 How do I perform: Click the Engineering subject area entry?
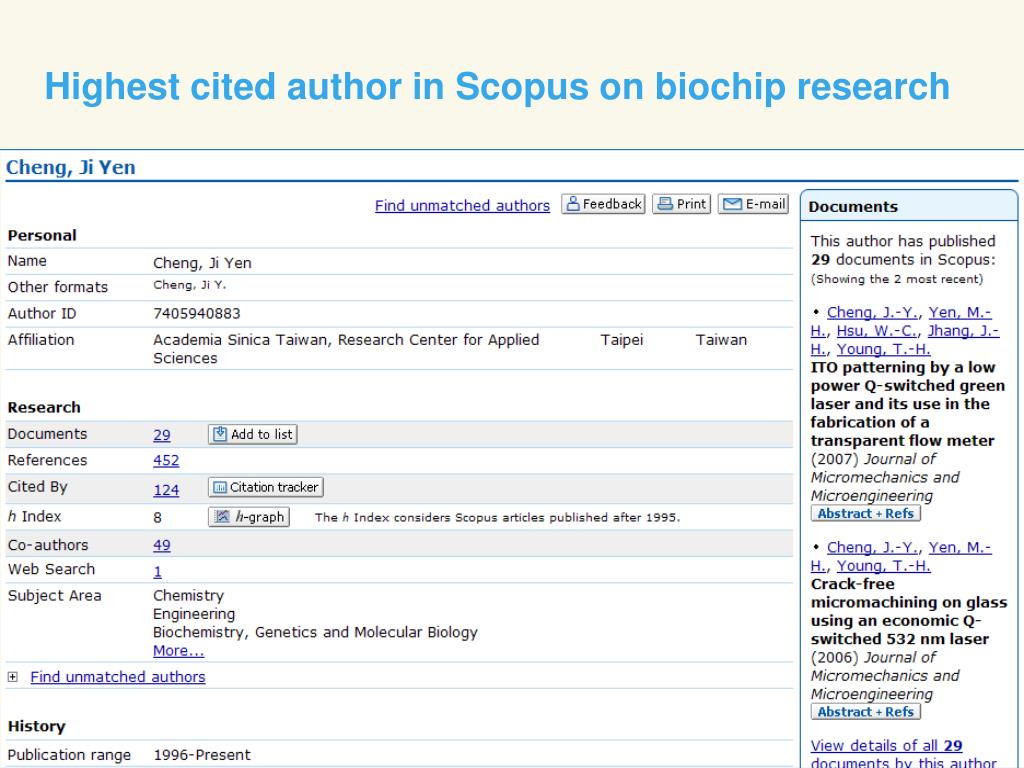194,614
